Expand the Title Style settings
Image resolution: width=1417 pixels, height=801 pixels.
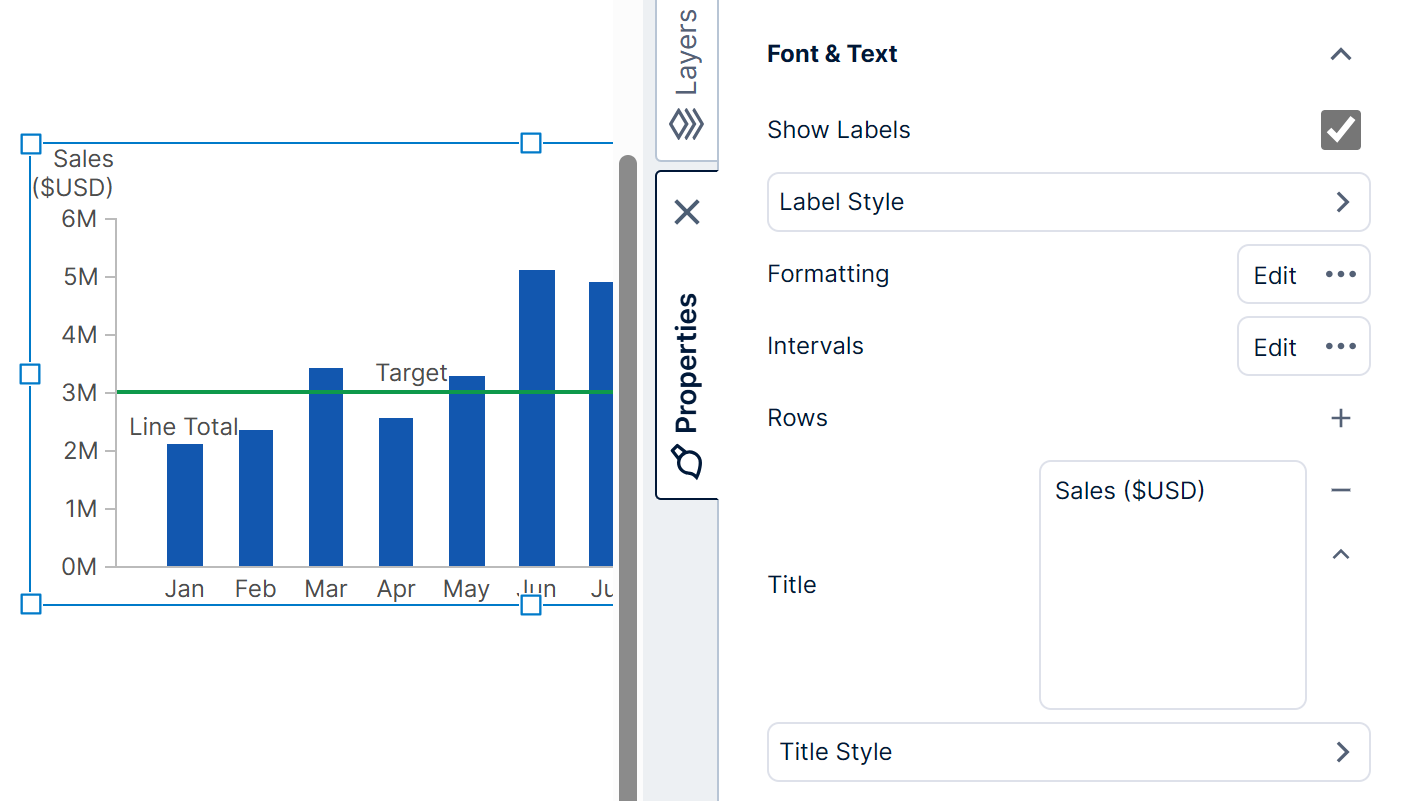1068,752
